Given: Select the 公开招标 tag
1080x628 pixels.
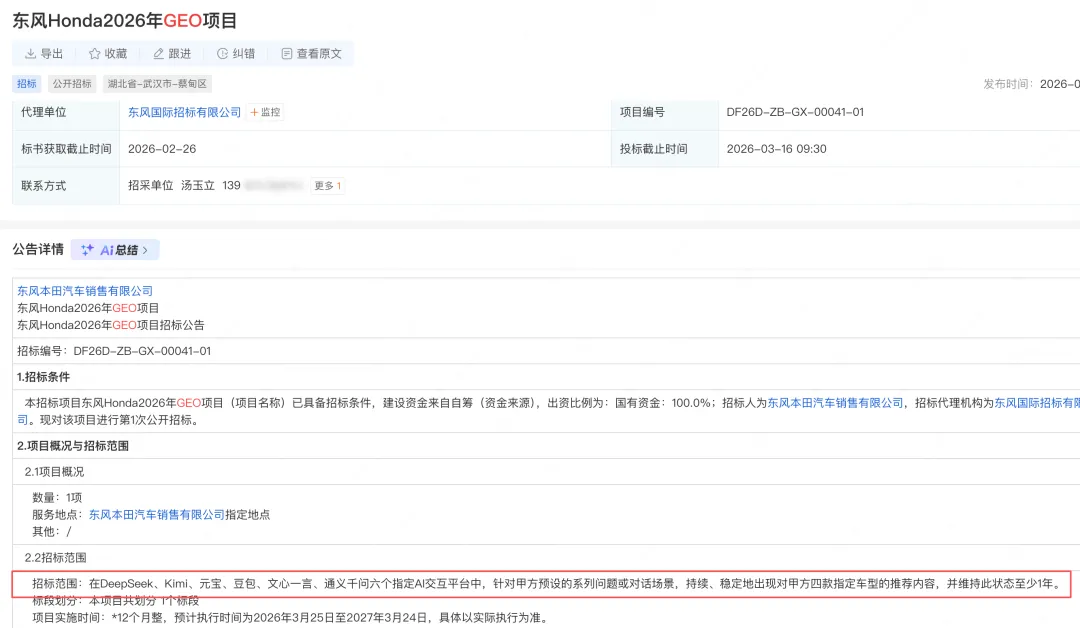Looking at the screenshot, I should click(x=72, y=84).
